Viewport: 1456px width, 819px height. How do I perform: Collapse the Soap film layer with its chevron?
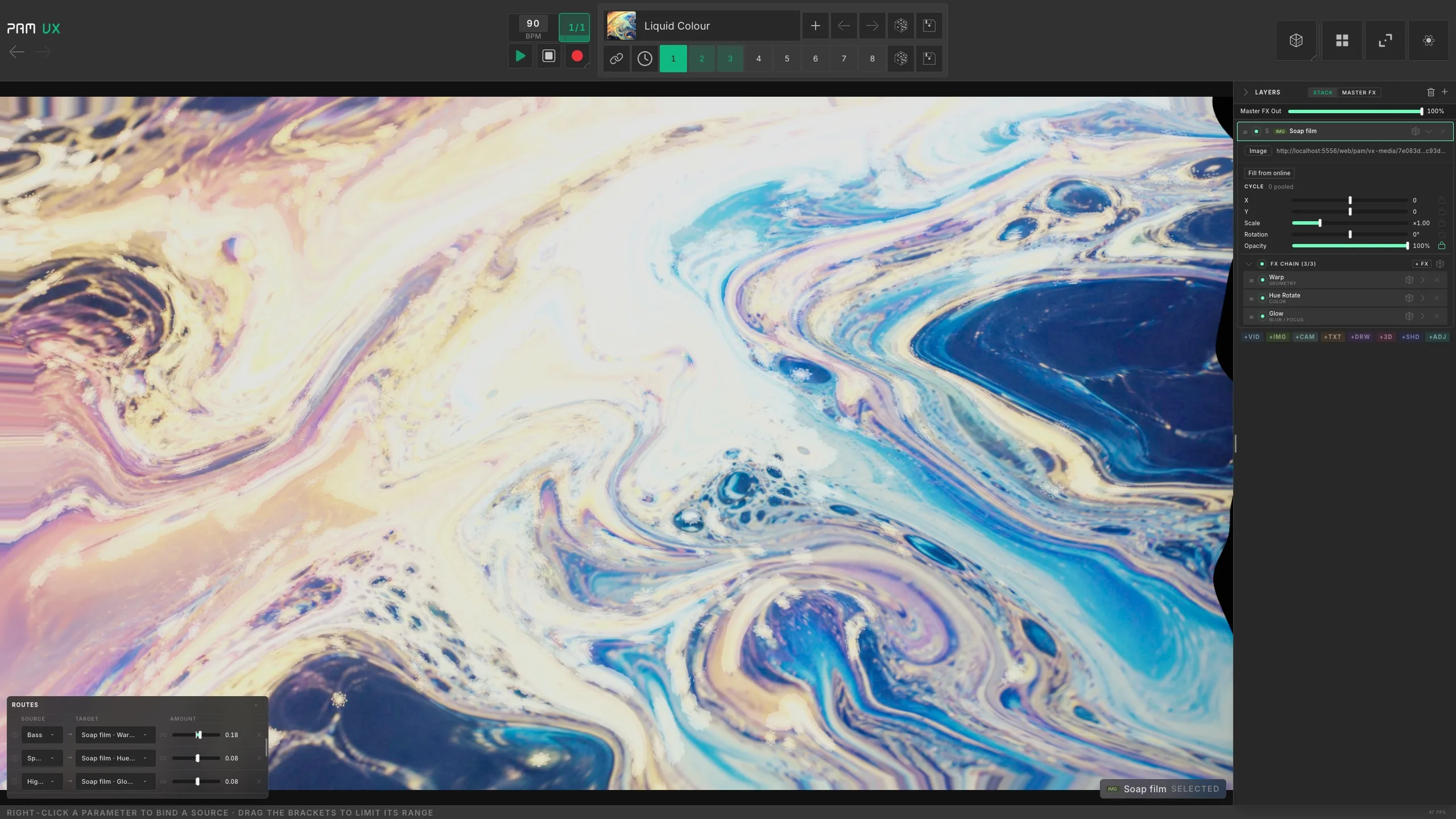click(x=1429, y=131)
